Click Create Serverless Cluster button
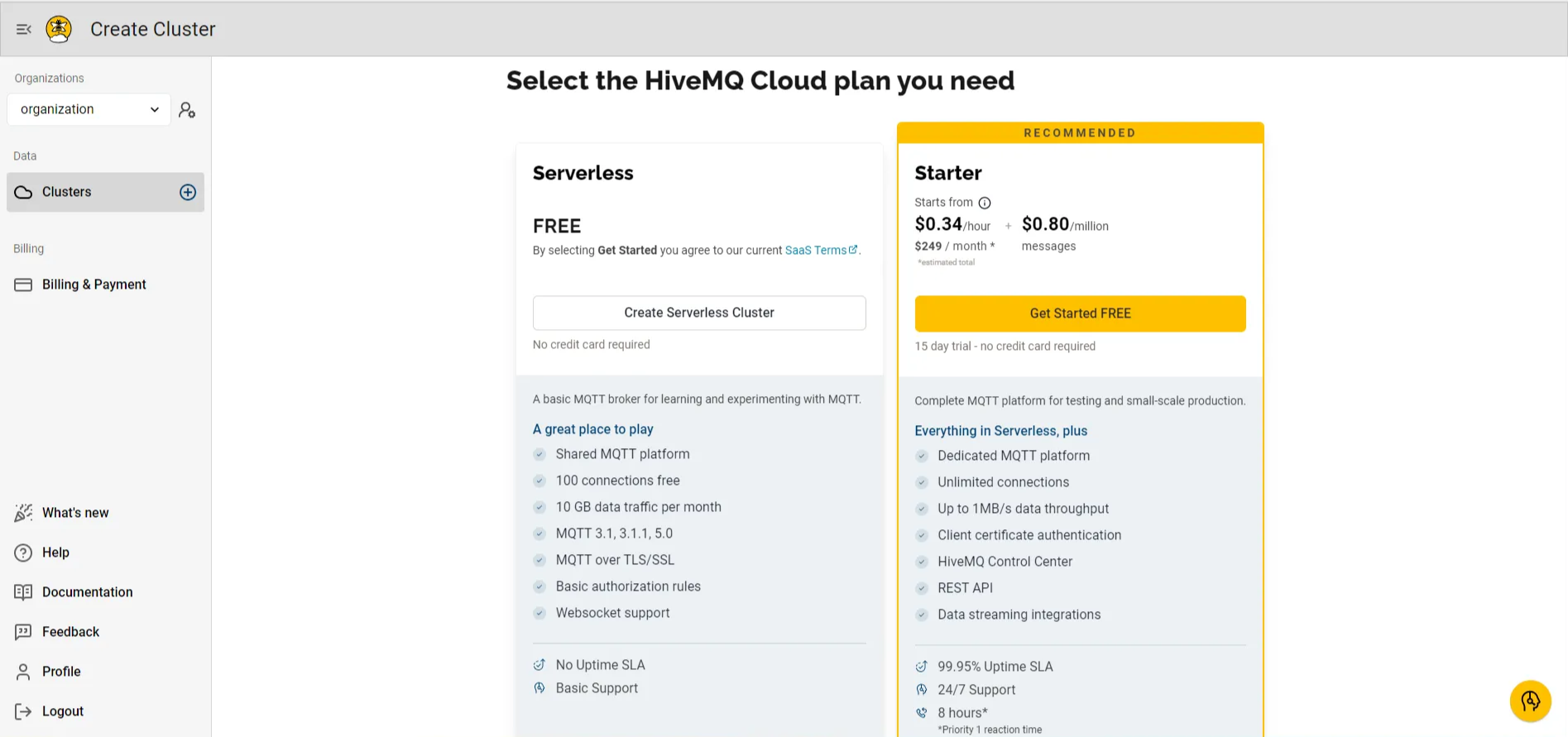Screen dimensions: 1568x737 point(699,313)
